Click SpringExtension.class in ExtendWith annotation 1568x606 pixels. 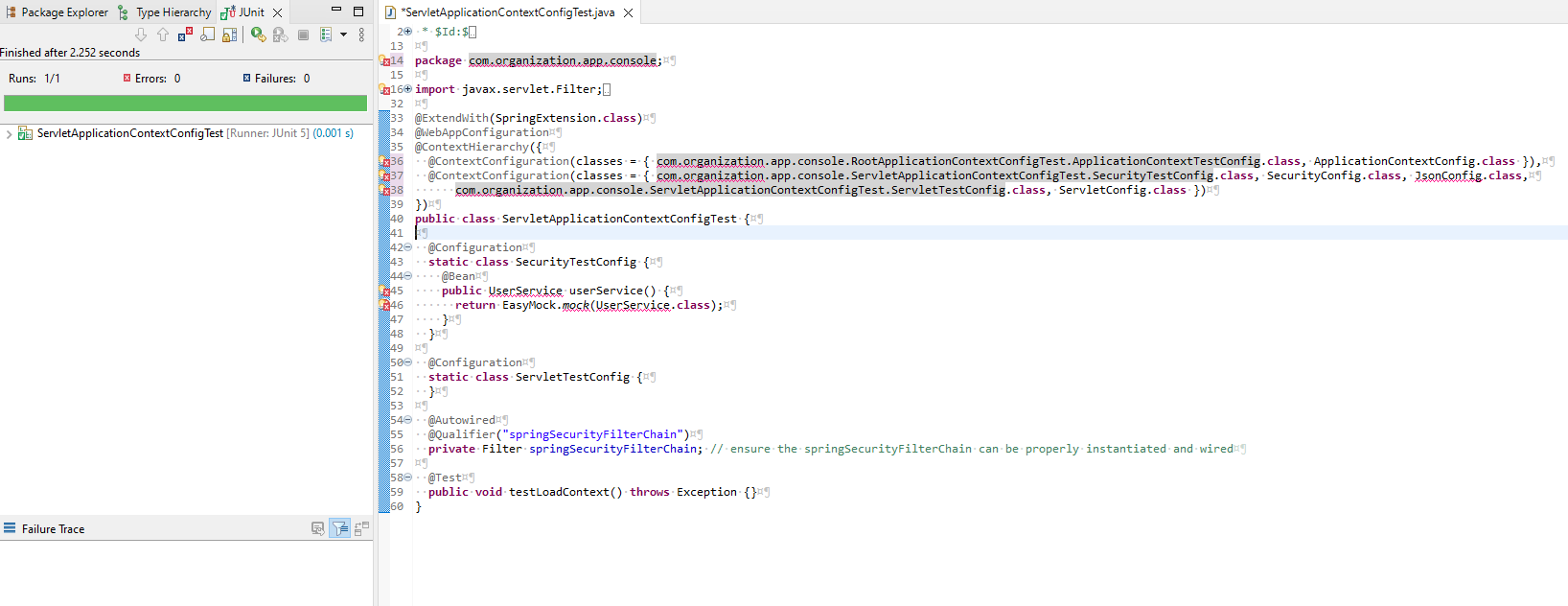coord(565,118)
